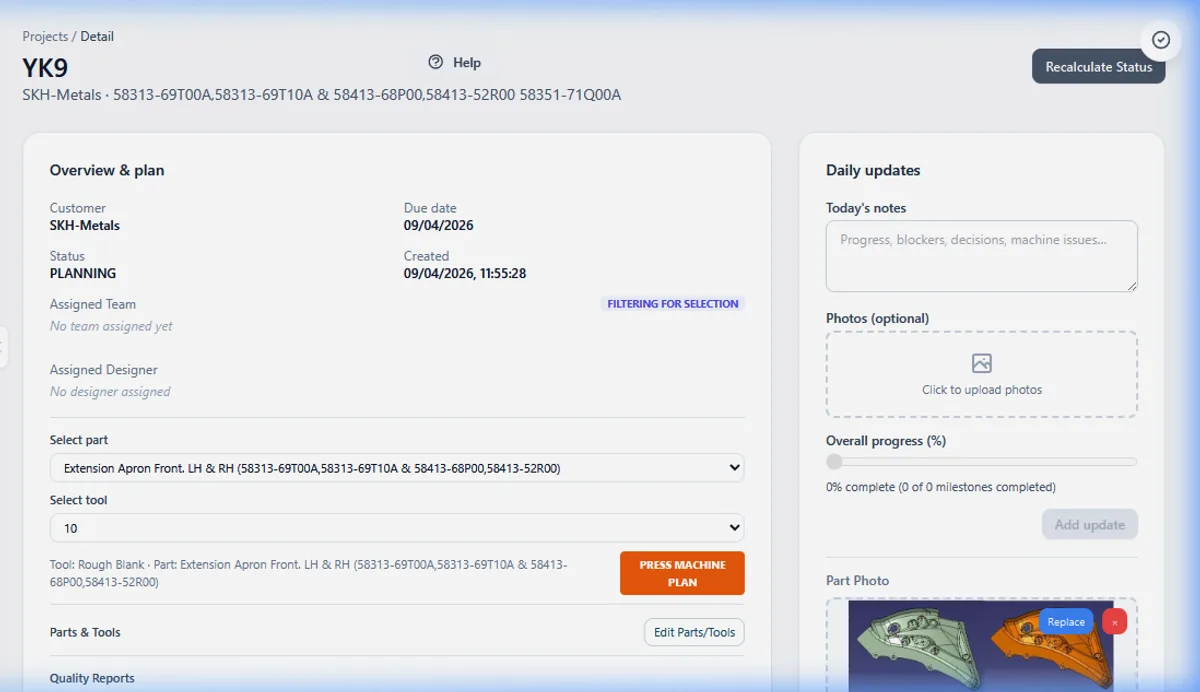Open the Press Machine Plan
This screenshot has height=692, width=1200.
click(682, 573)
